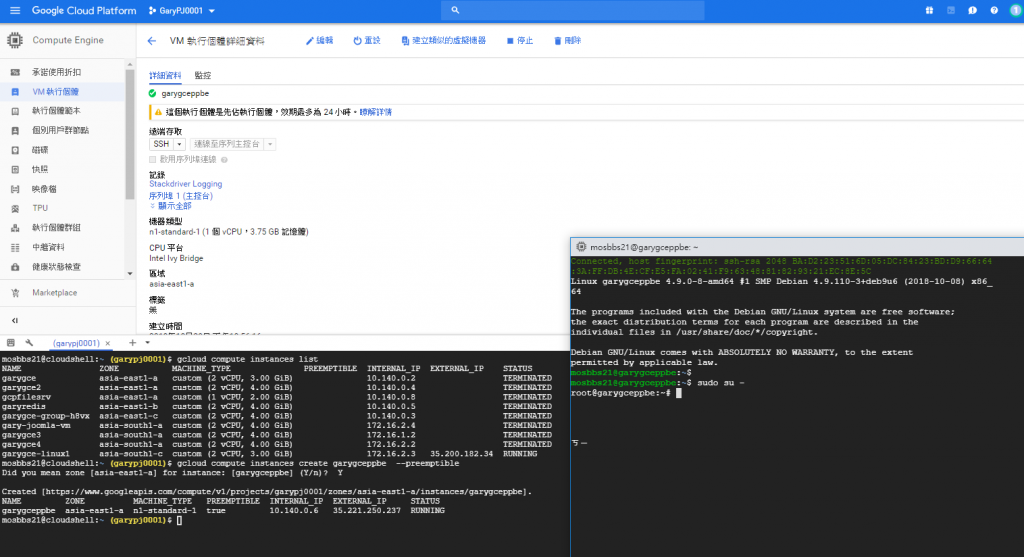Click the 編輯 (edit) pencil button
Screen dimensions: 1024x557
click(x=319, y=40)
